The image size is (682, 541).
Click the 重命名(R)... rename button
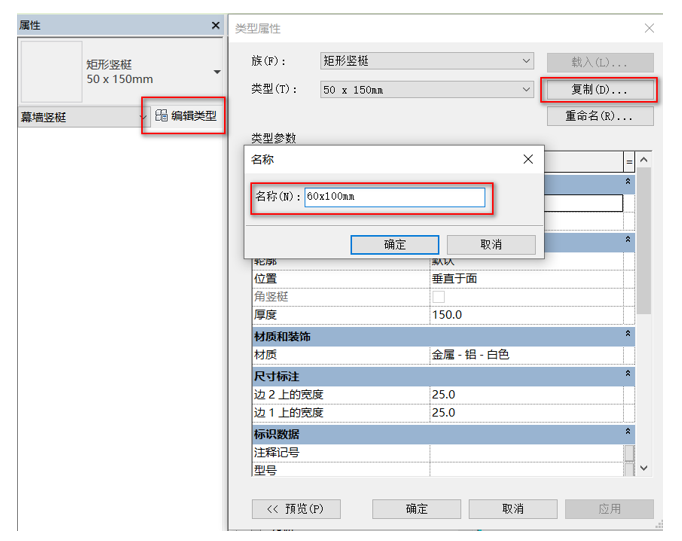(599, 116)
